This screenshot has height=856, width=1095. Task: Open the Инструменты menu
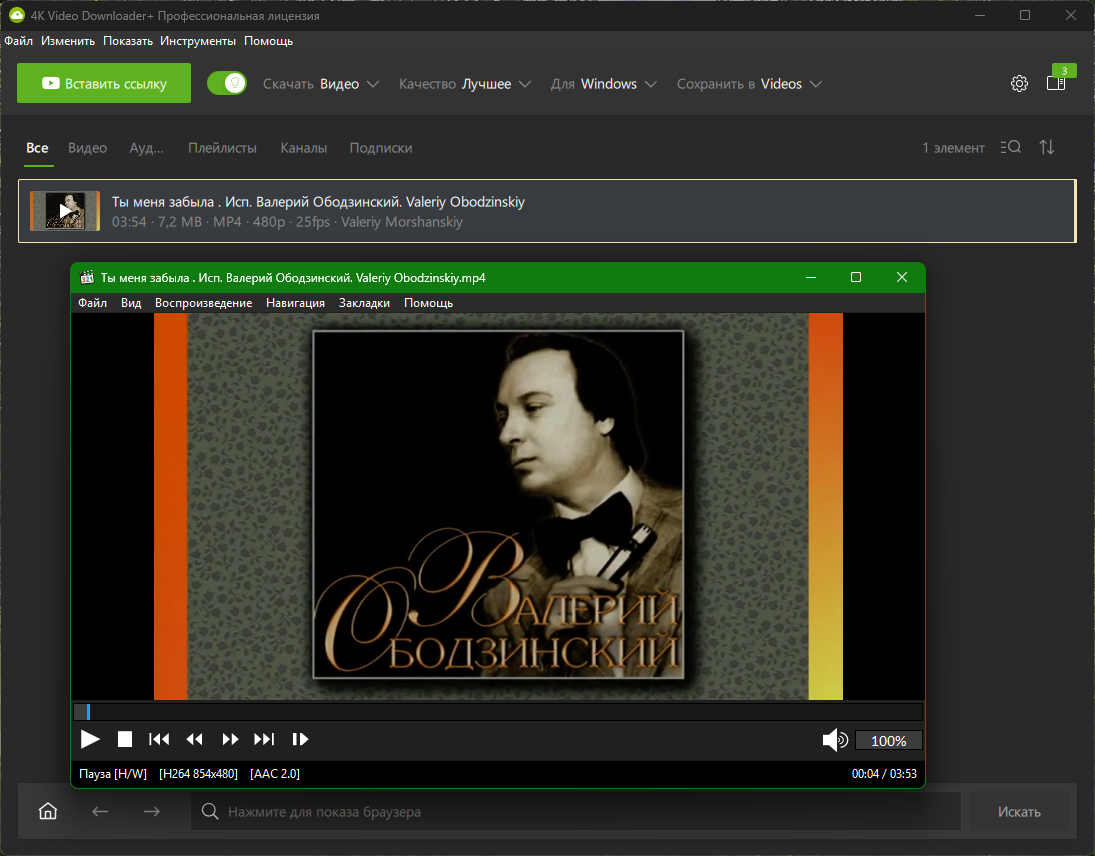coord(198,41)
